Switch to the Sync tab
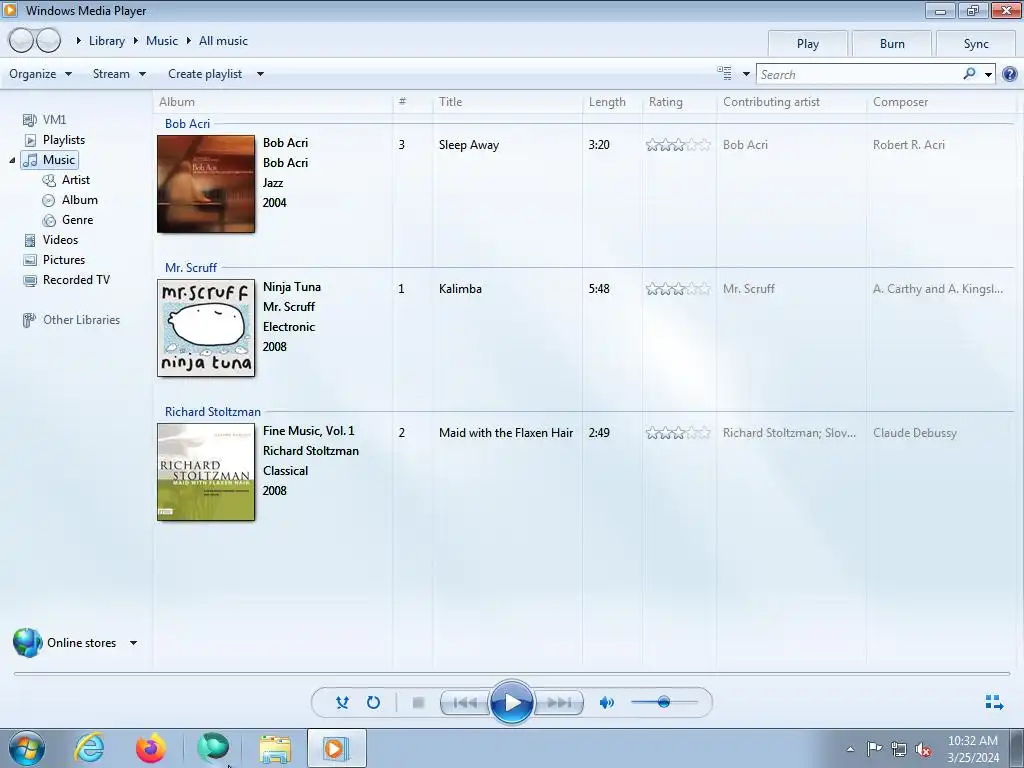Image resolution: width=1024 pixels, height=768 pixels. click(976, 44)
